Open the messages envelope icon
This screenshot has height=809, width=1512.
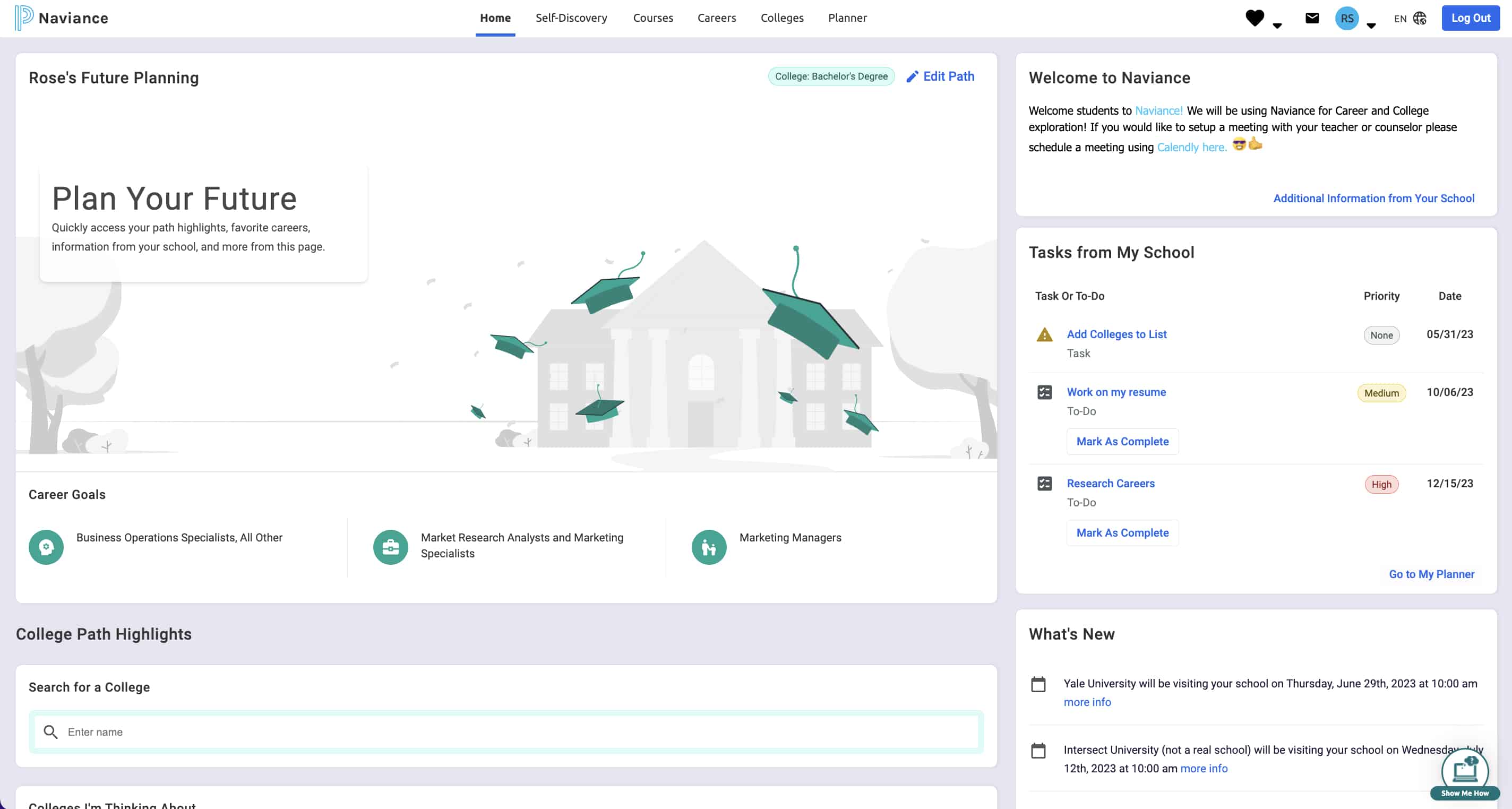1312,18
